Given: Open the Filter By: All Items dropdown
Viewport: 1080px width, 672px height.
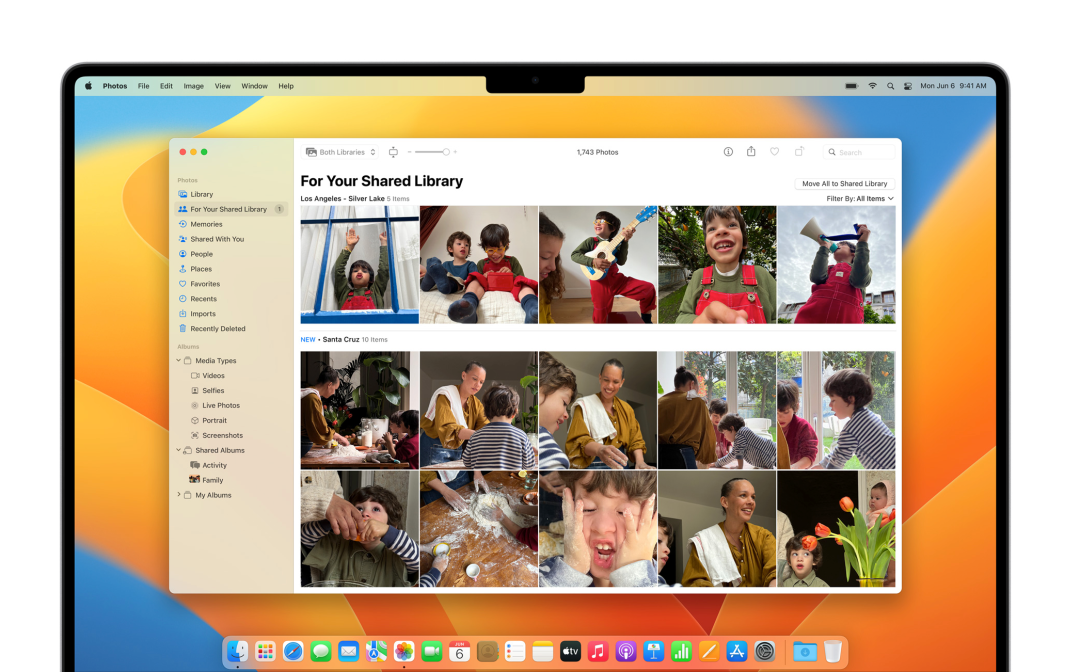Looking at the screenshot, I should pos(860,199).
